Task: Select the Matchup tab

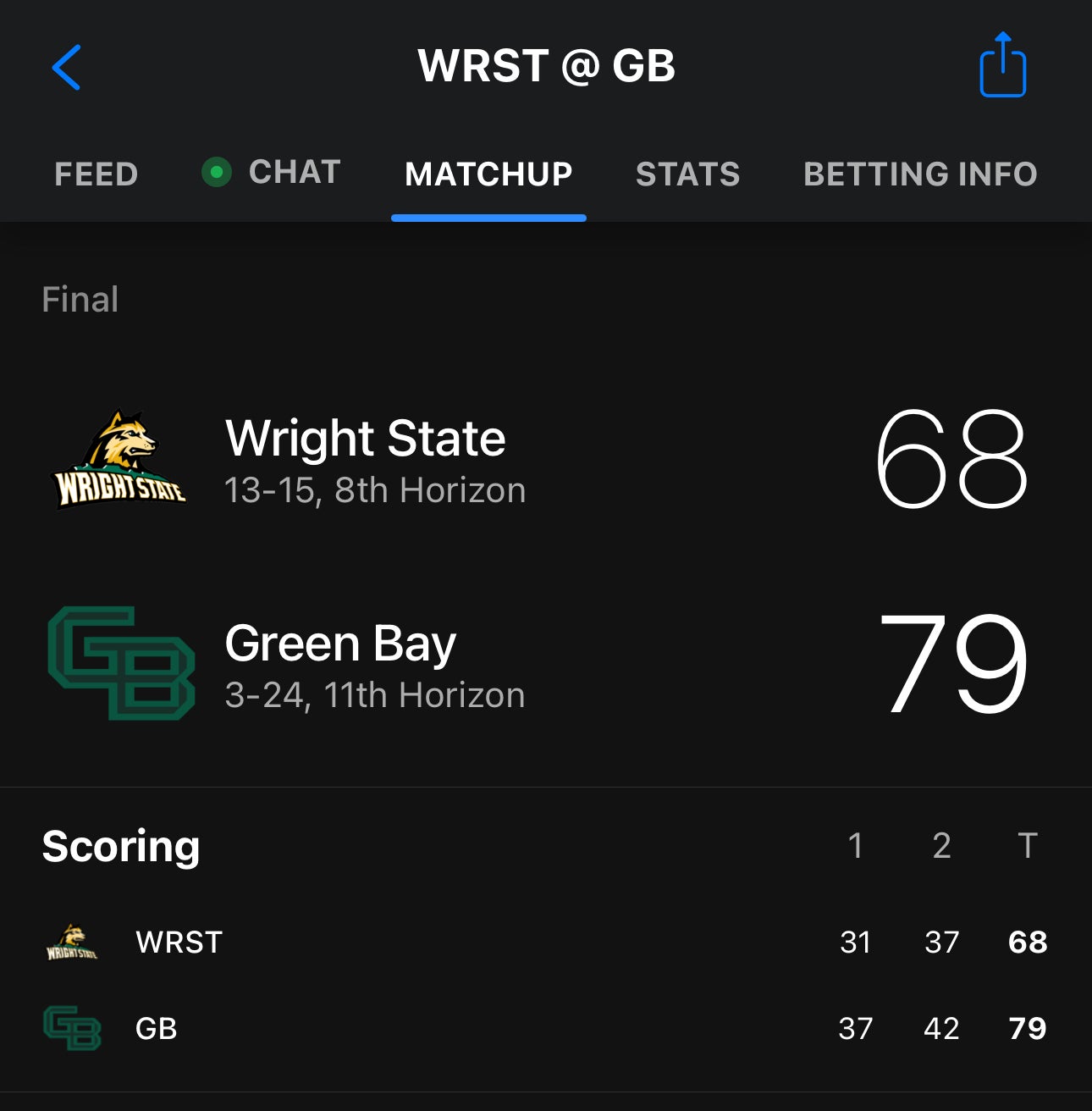Action: point(488,174)
